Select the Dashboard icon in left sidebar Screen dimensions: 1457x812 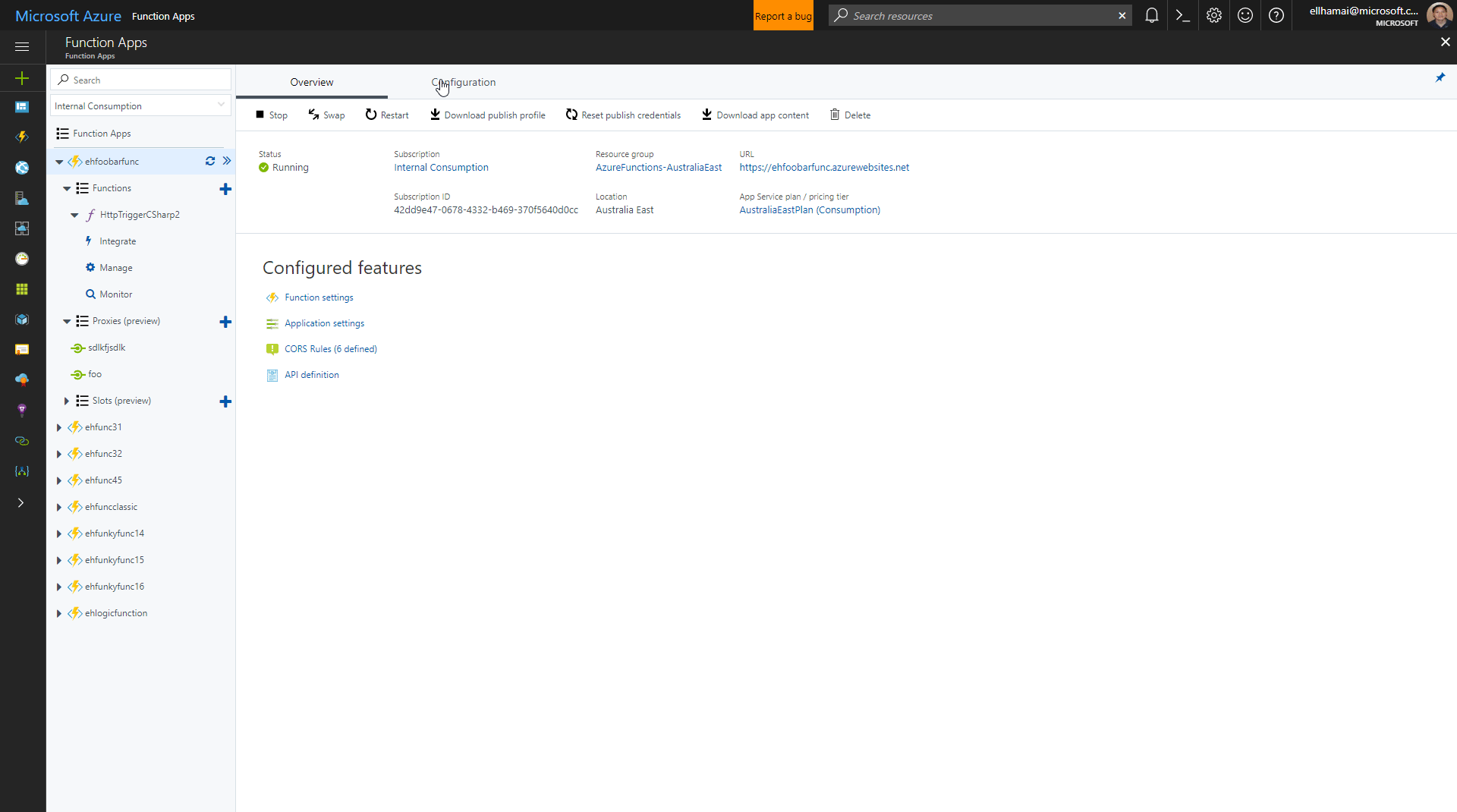(x=22, y=106)
